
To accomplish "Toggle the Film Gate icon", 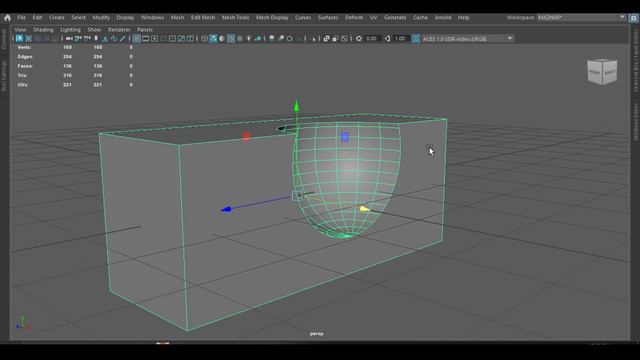I will coord(146,38).
